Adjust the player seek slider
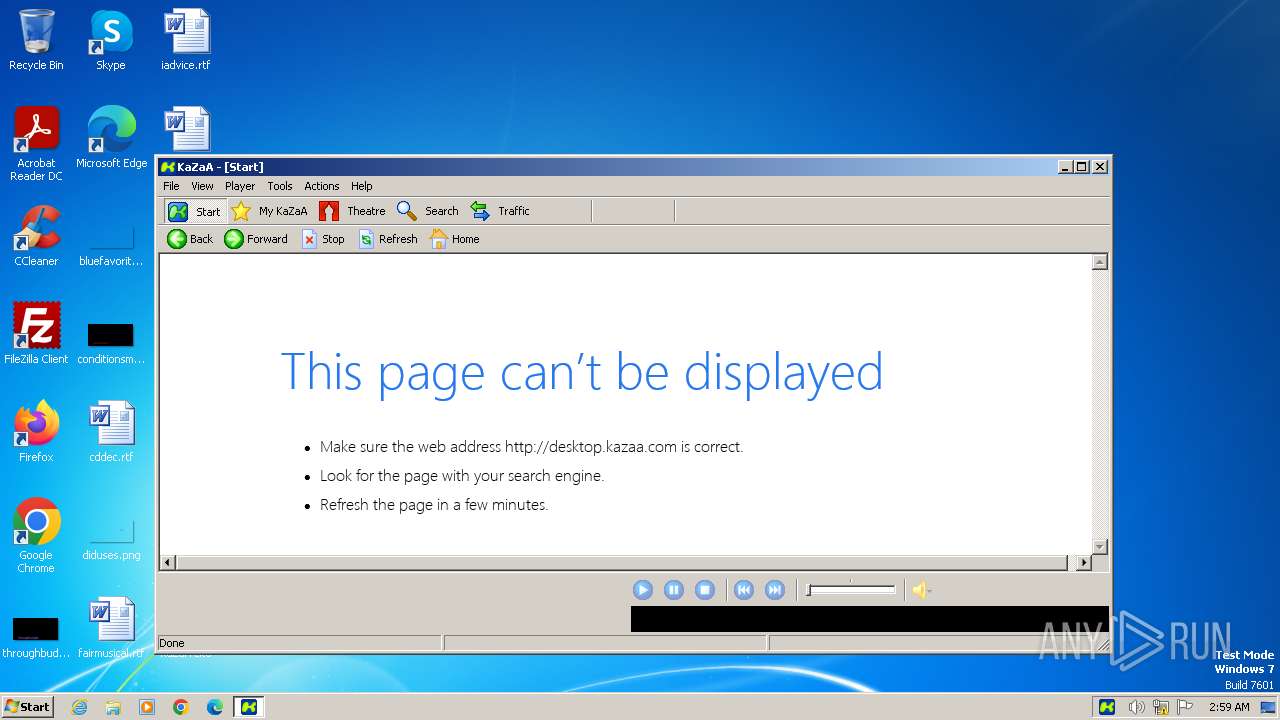The width and height of the screenshot is (1280, 720). [851, 590]
